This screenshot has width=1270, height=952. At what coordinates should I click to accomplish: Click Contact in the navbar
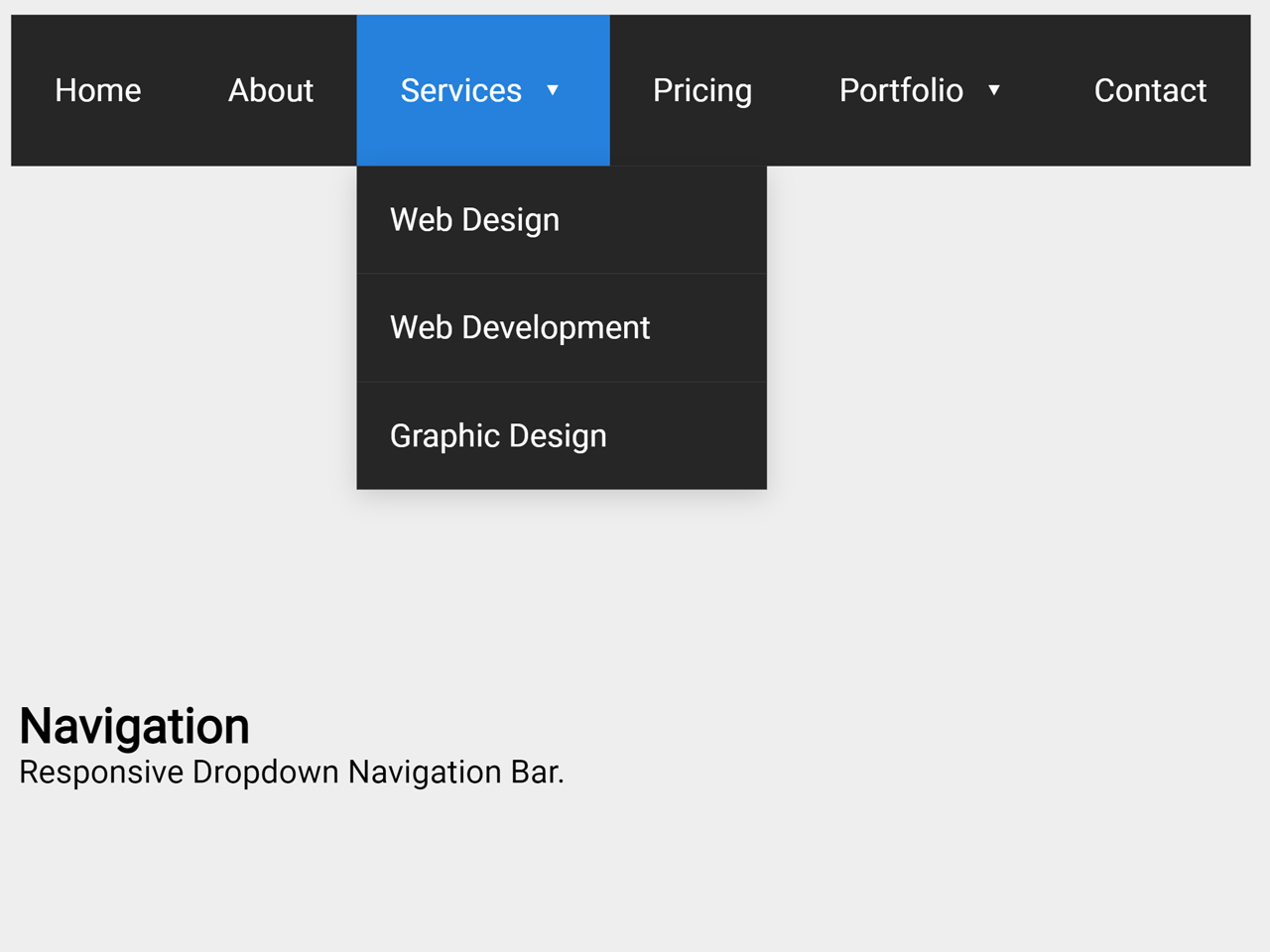(x=1150, y=90)
